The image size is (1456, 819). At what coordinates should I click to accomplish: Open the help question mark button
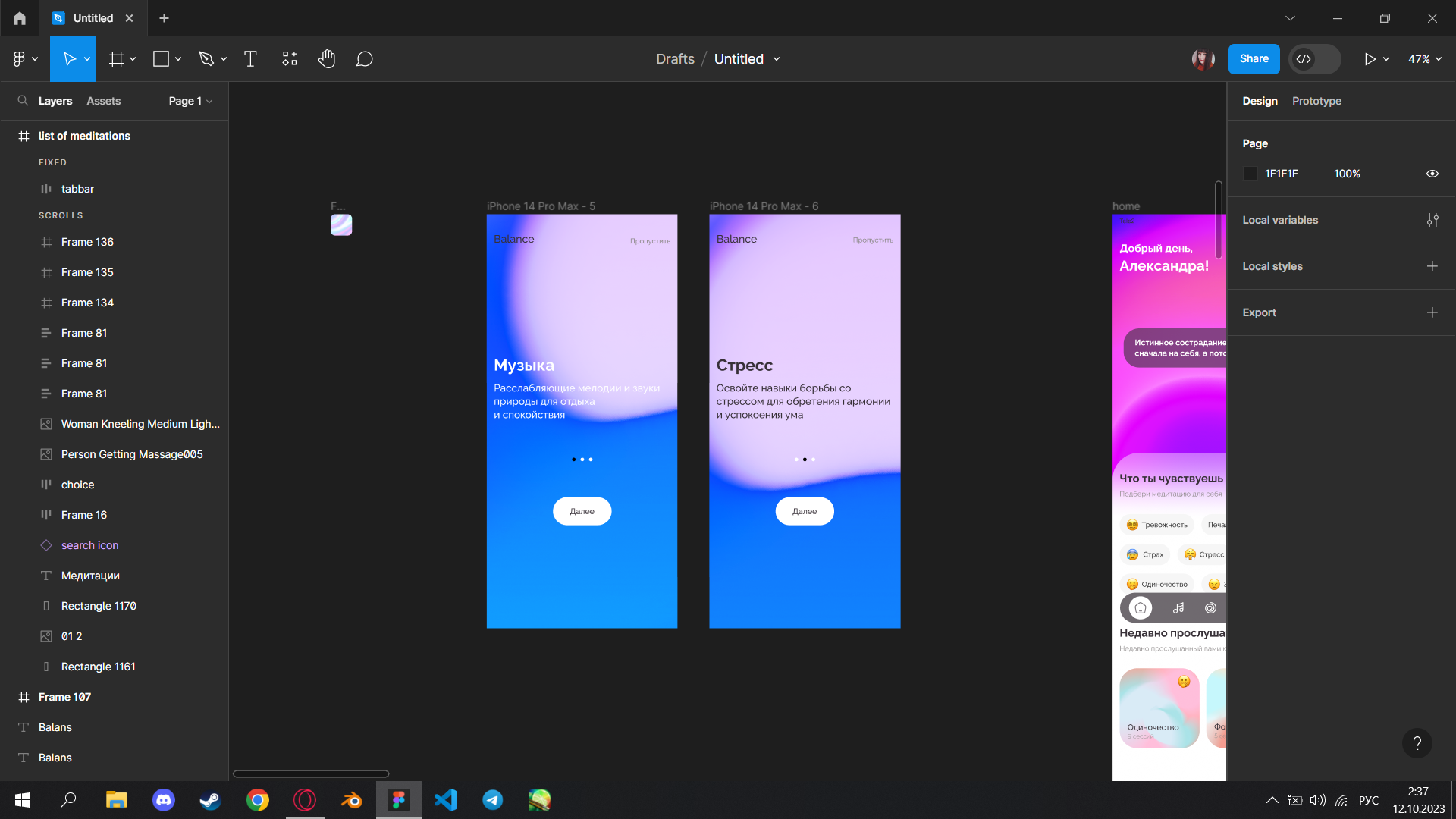[1417, 743]
